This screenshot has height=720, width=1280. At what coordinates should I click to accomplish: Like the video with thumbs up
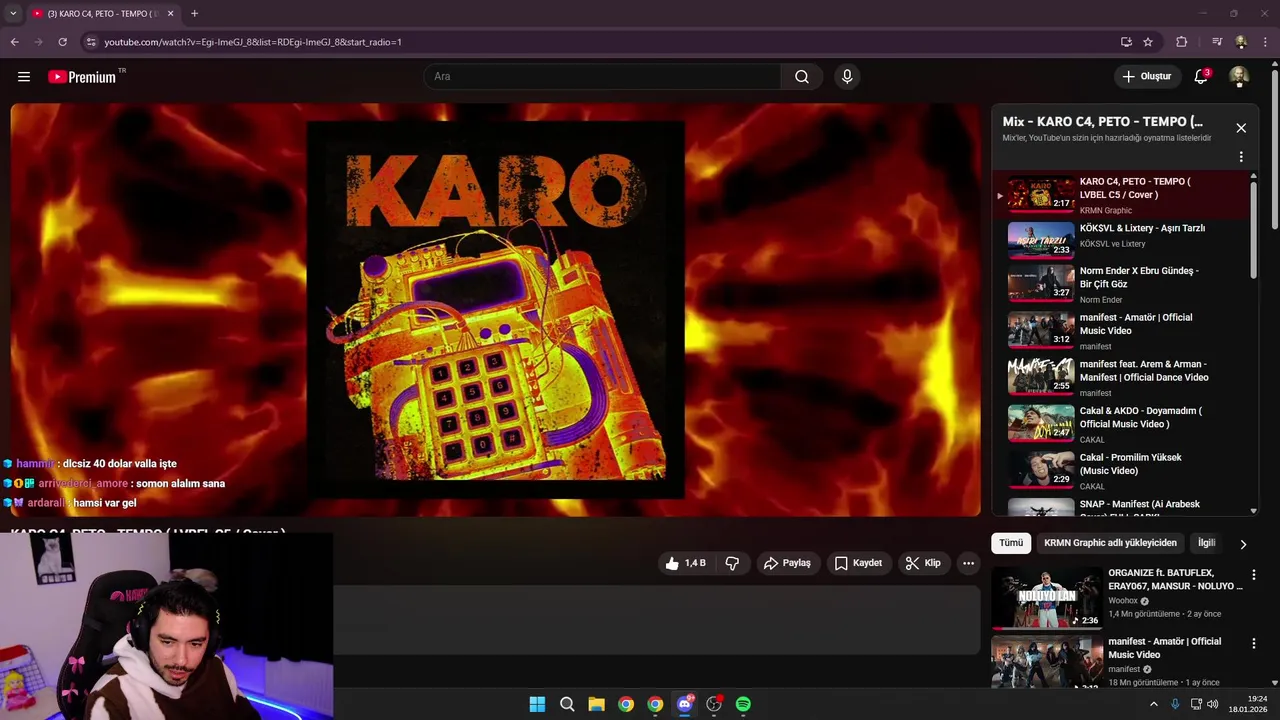pos(685,563)
